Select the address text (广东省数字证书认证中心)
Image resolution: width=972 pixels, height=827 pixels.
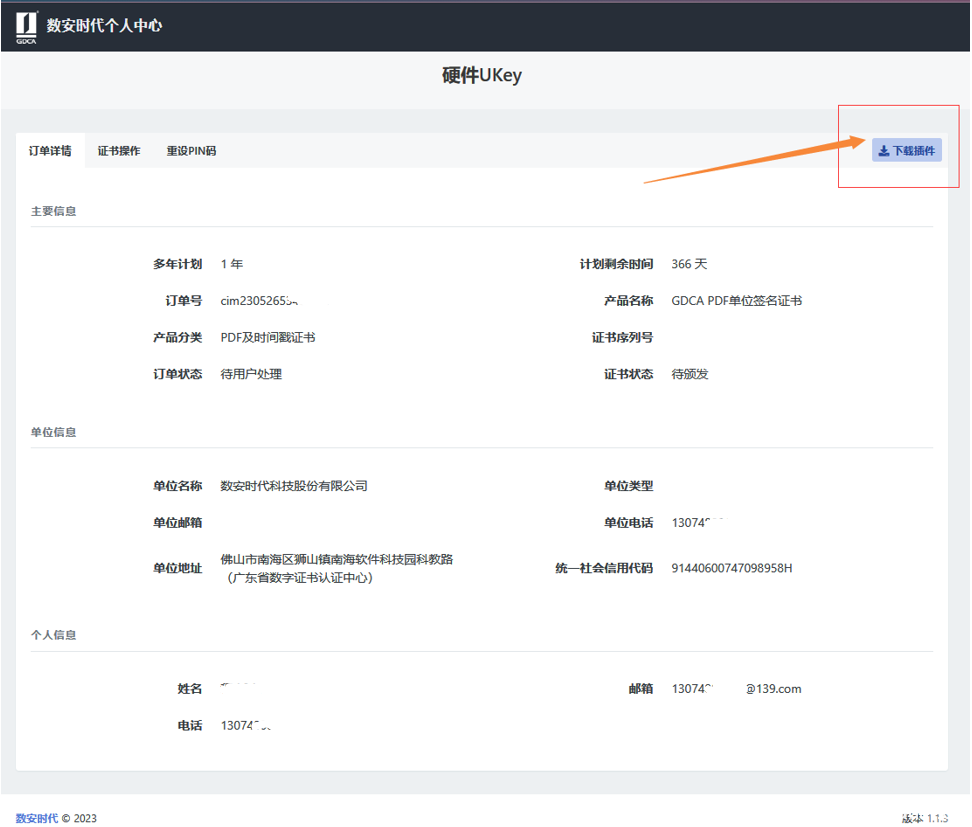coord(299,578)
